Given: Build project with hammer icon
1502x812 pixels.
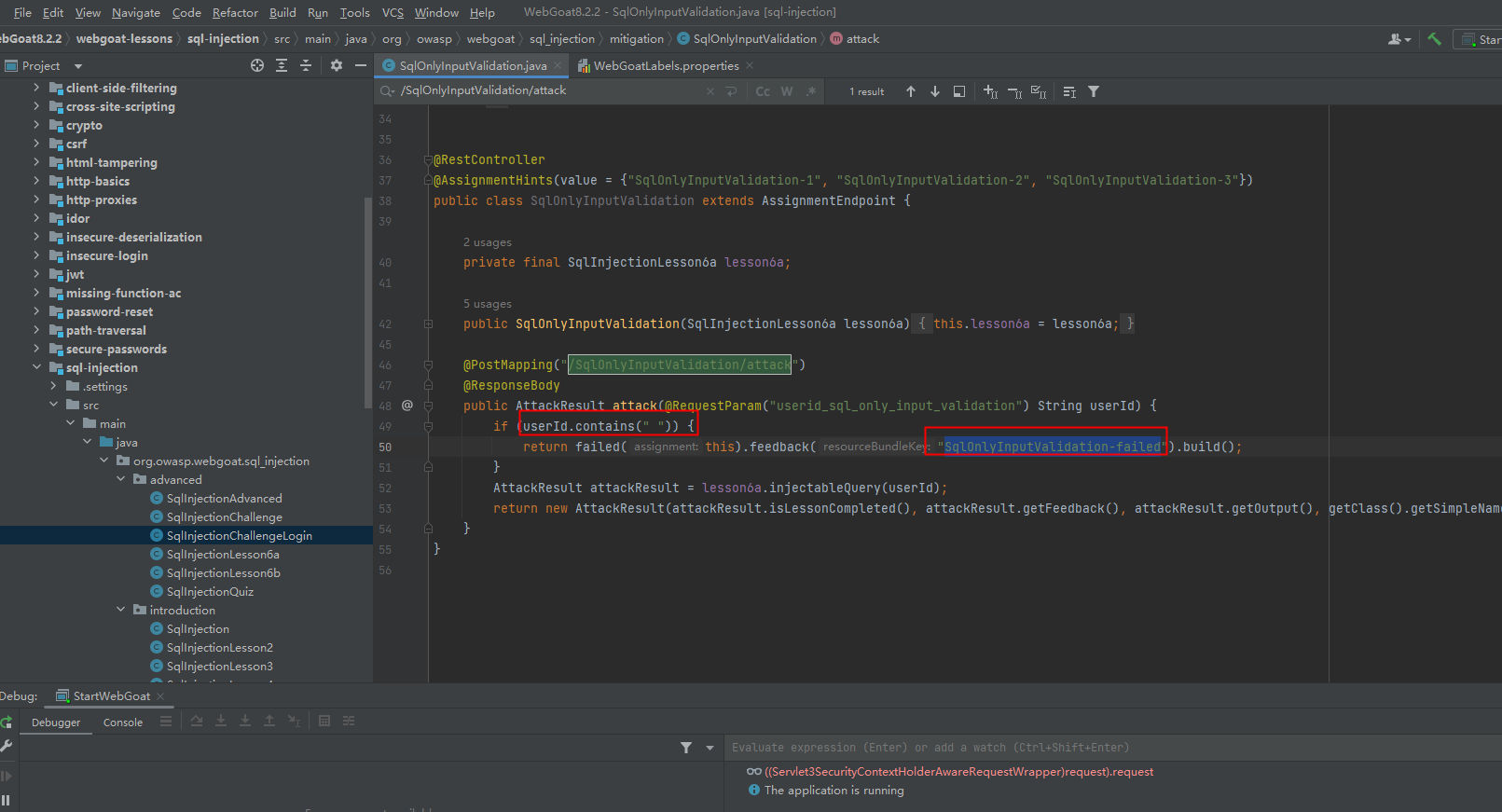Looking at the screenshot, I should tap(1434, 39).
